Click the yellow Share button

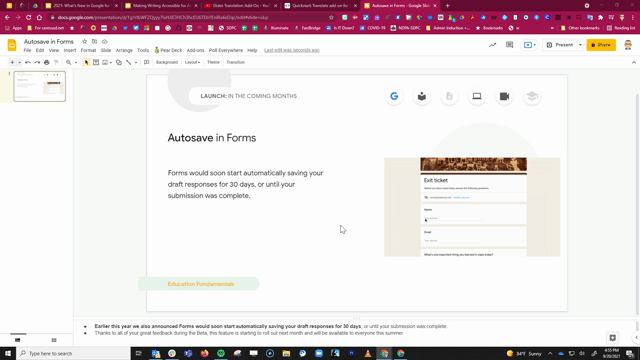[x=601, y=45]
